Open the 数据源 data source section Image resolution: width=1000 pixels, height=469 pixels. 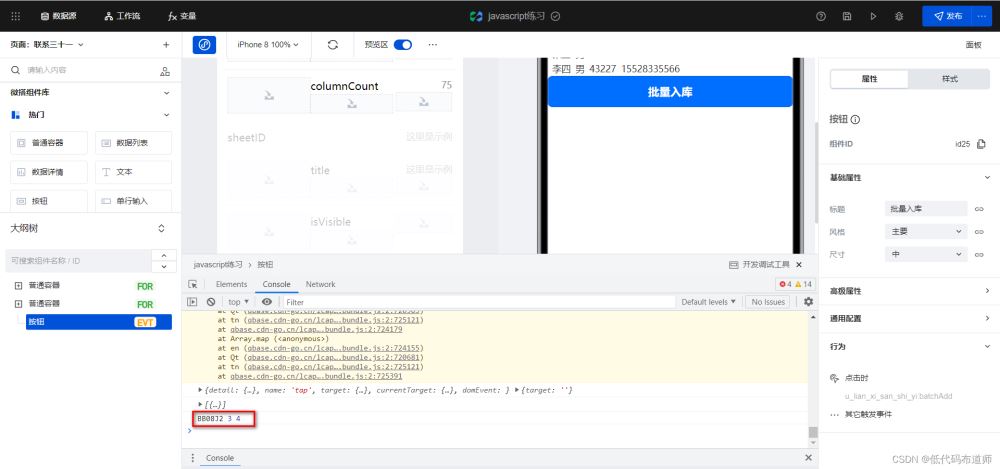coord(59,16)
